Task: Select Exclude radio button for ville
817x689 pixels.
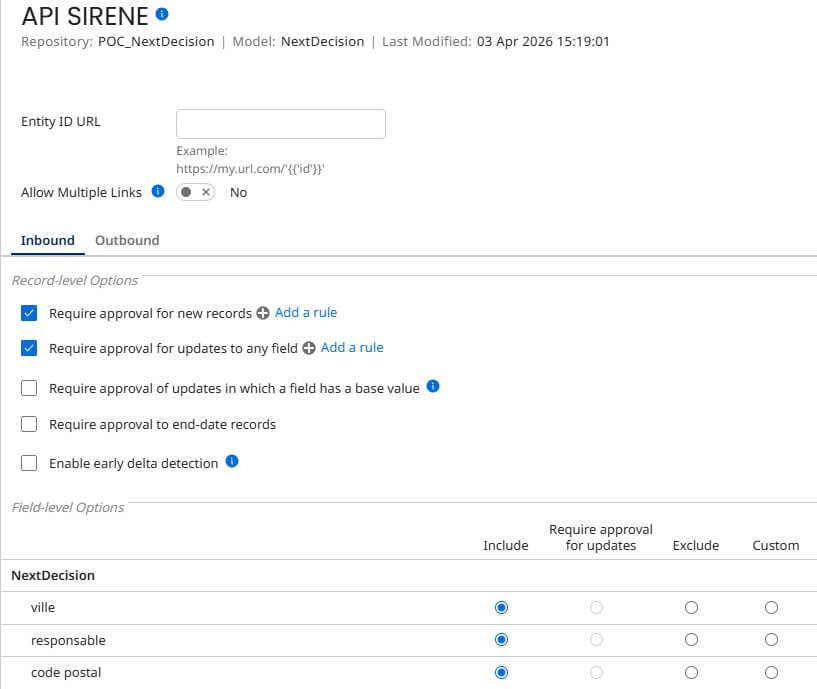Action: [x=691, y=607]
